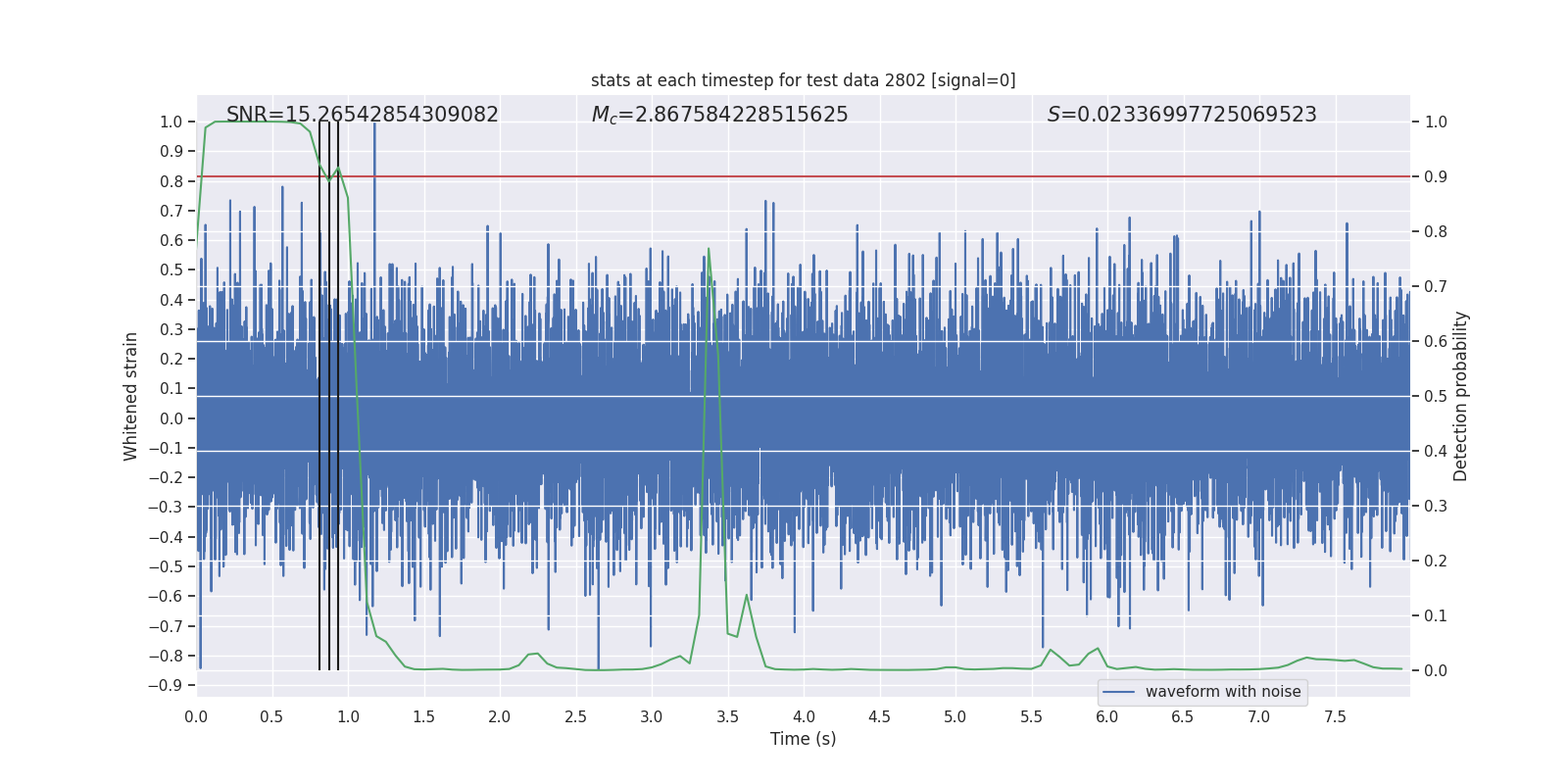Click the blue line sample in legend
This screenshot has height=784, width=1568.
pos(1118,692)
